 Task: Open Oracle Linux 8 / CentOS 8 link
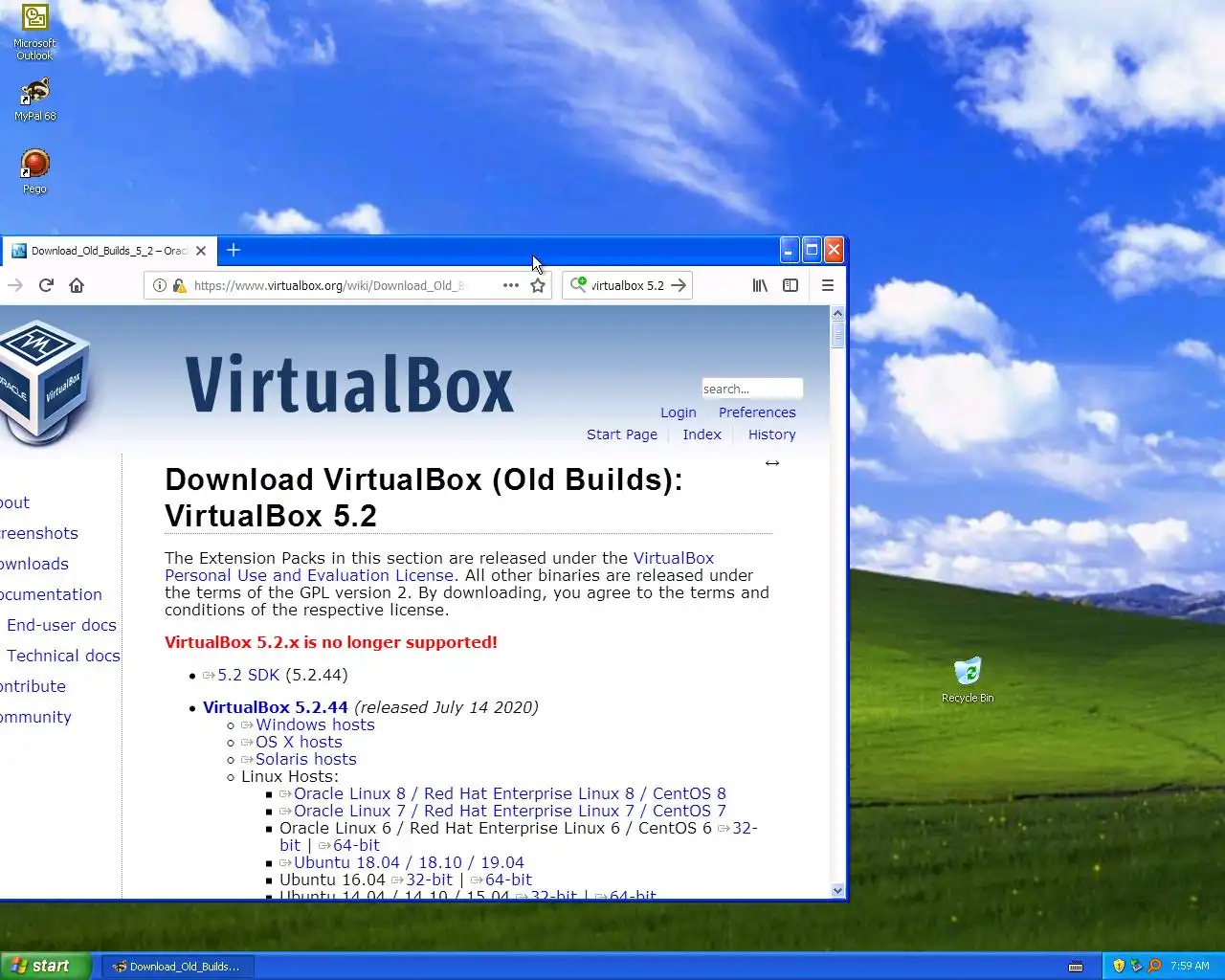click(x=510, y=793)
